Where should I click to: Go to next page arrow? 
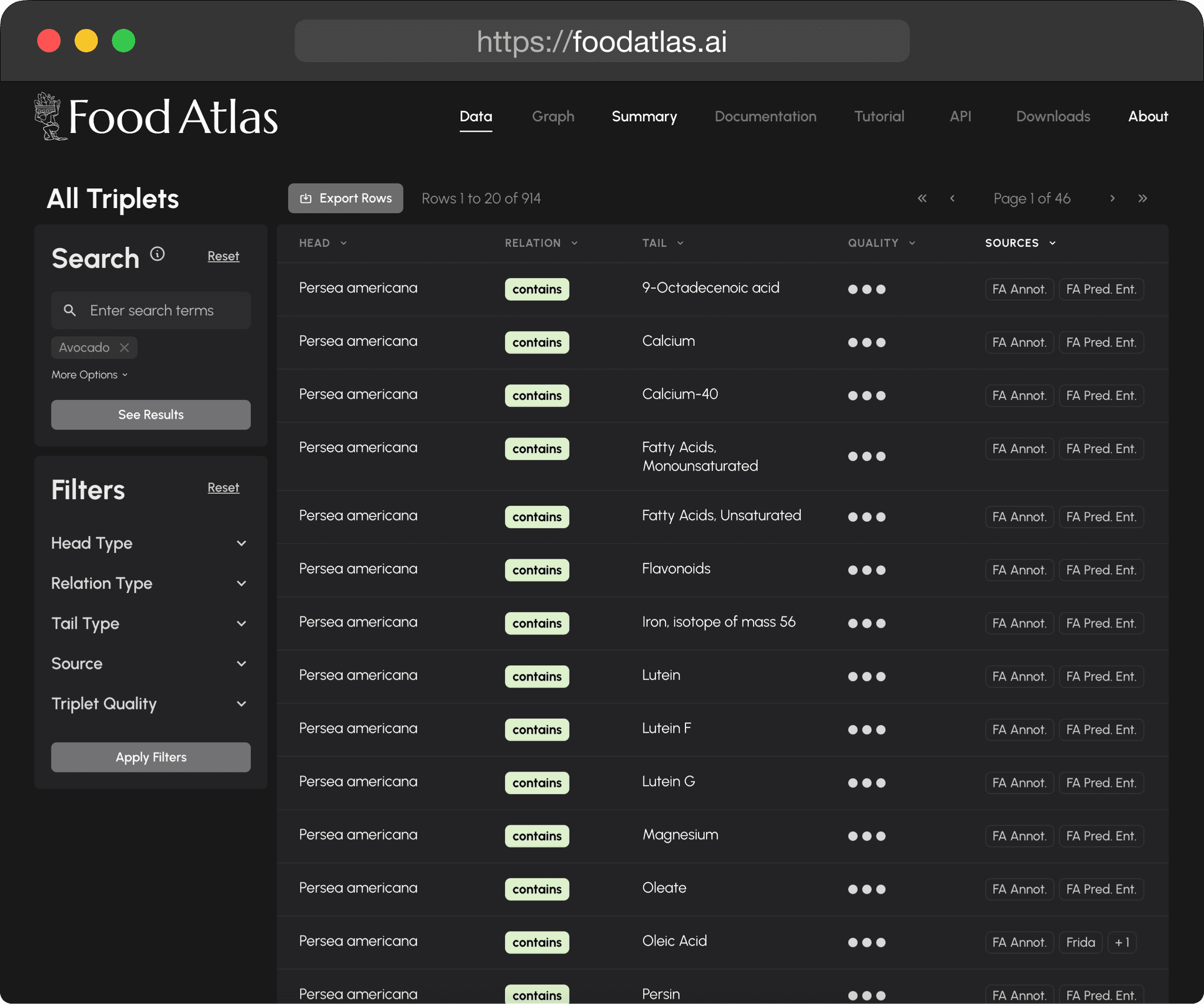click(1112, 198)
